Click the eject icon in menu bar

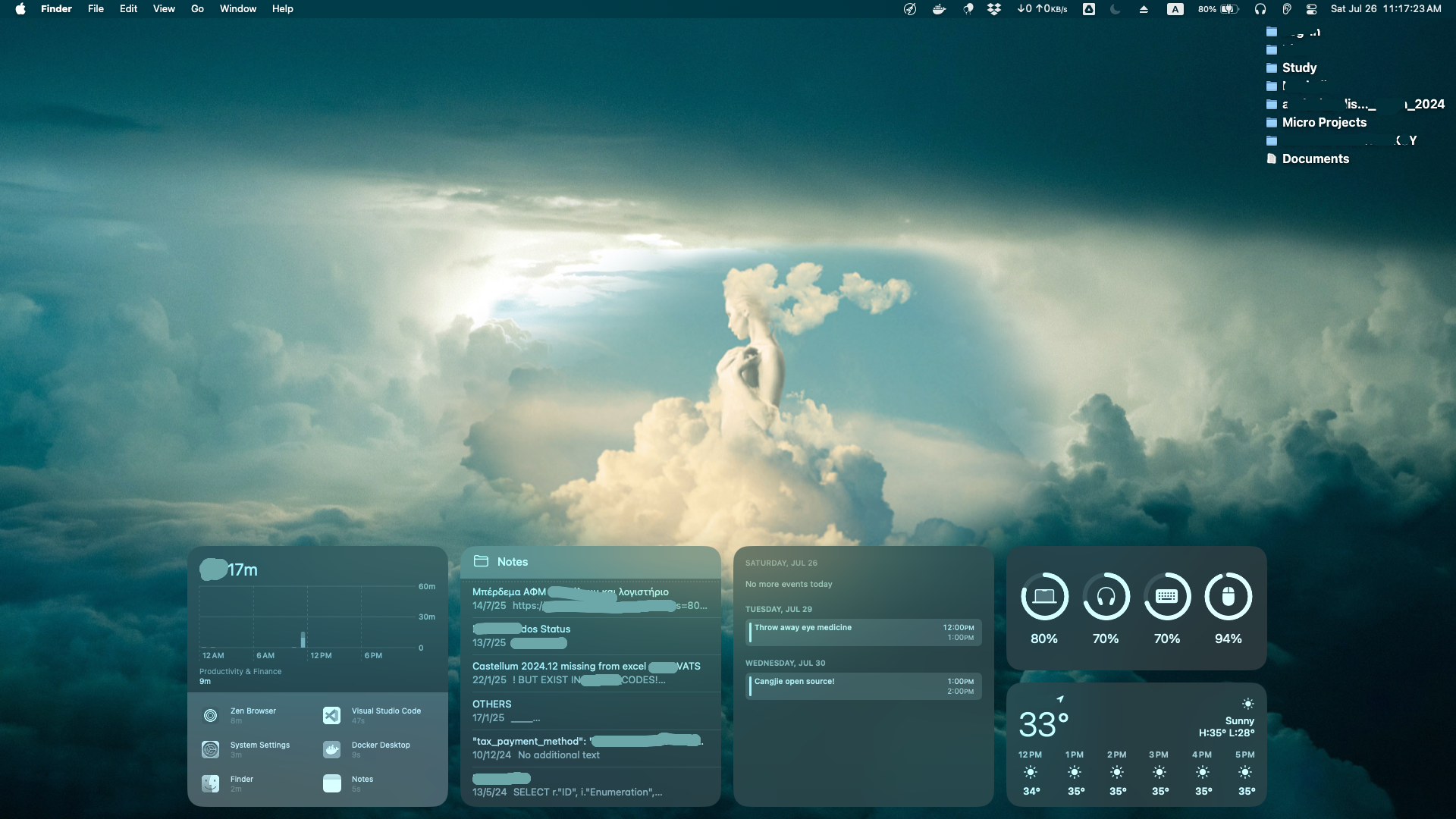pyautogui.click(x=1144, y=9)
